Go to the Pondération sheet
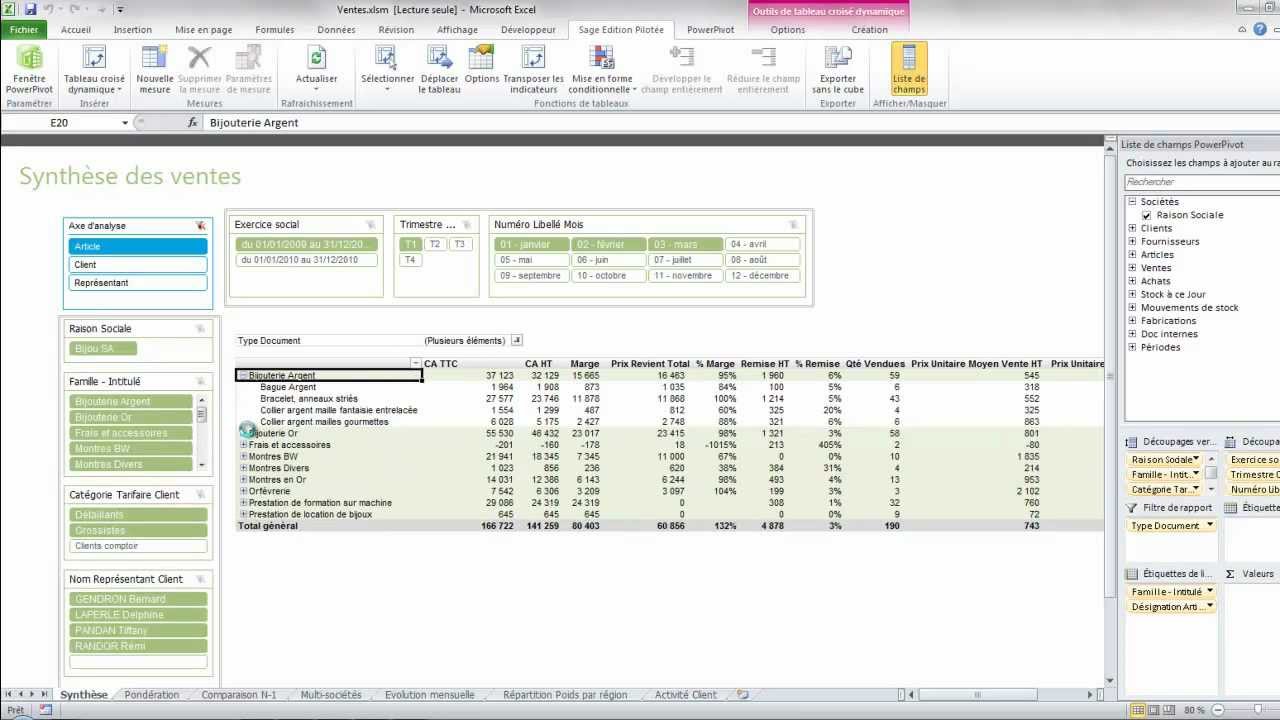The height and width of the screenshot is (720, 1280). point(152,695)
